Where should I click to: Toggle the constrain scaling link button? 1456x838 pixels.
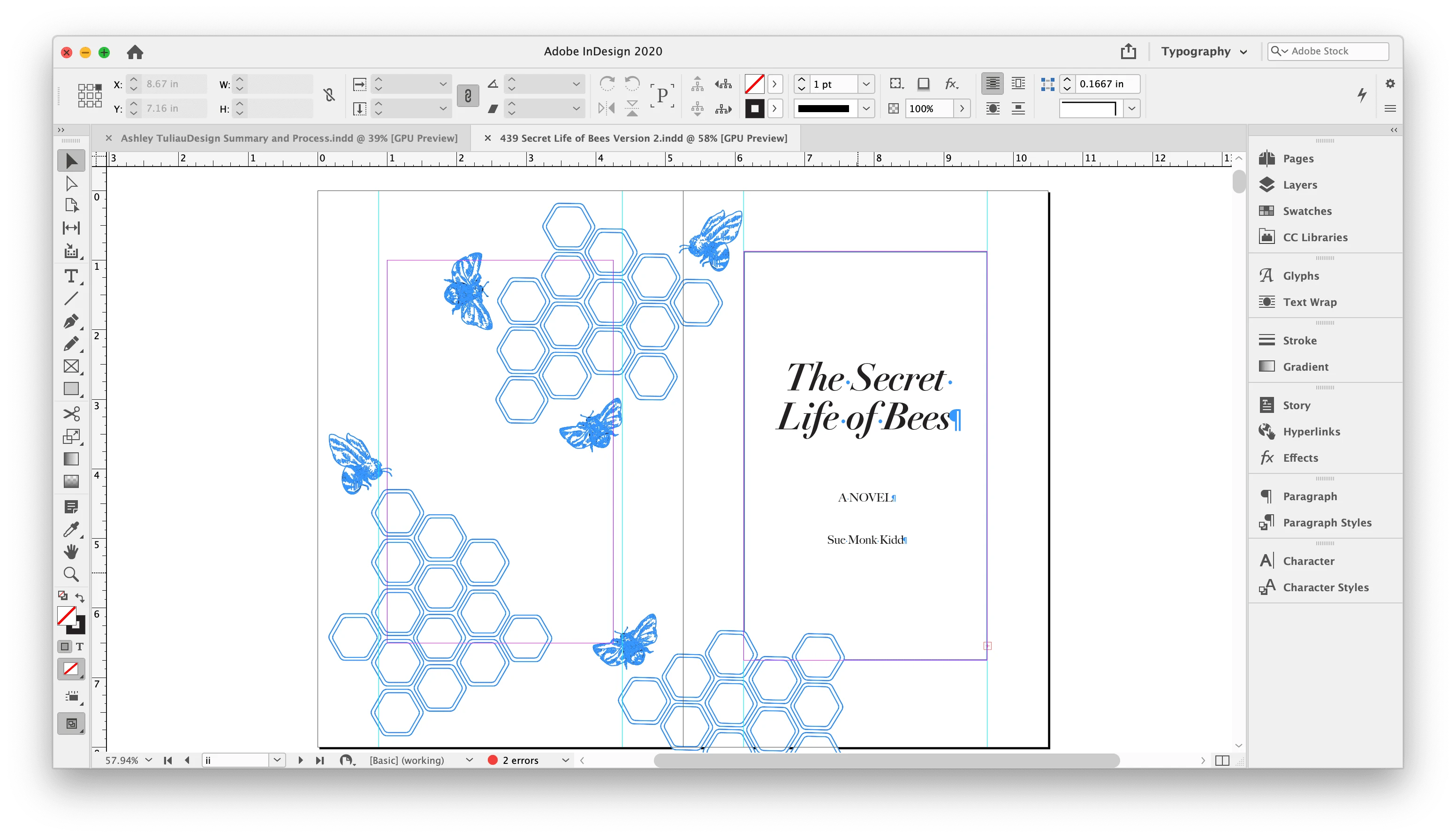click(x=468, y=96)
